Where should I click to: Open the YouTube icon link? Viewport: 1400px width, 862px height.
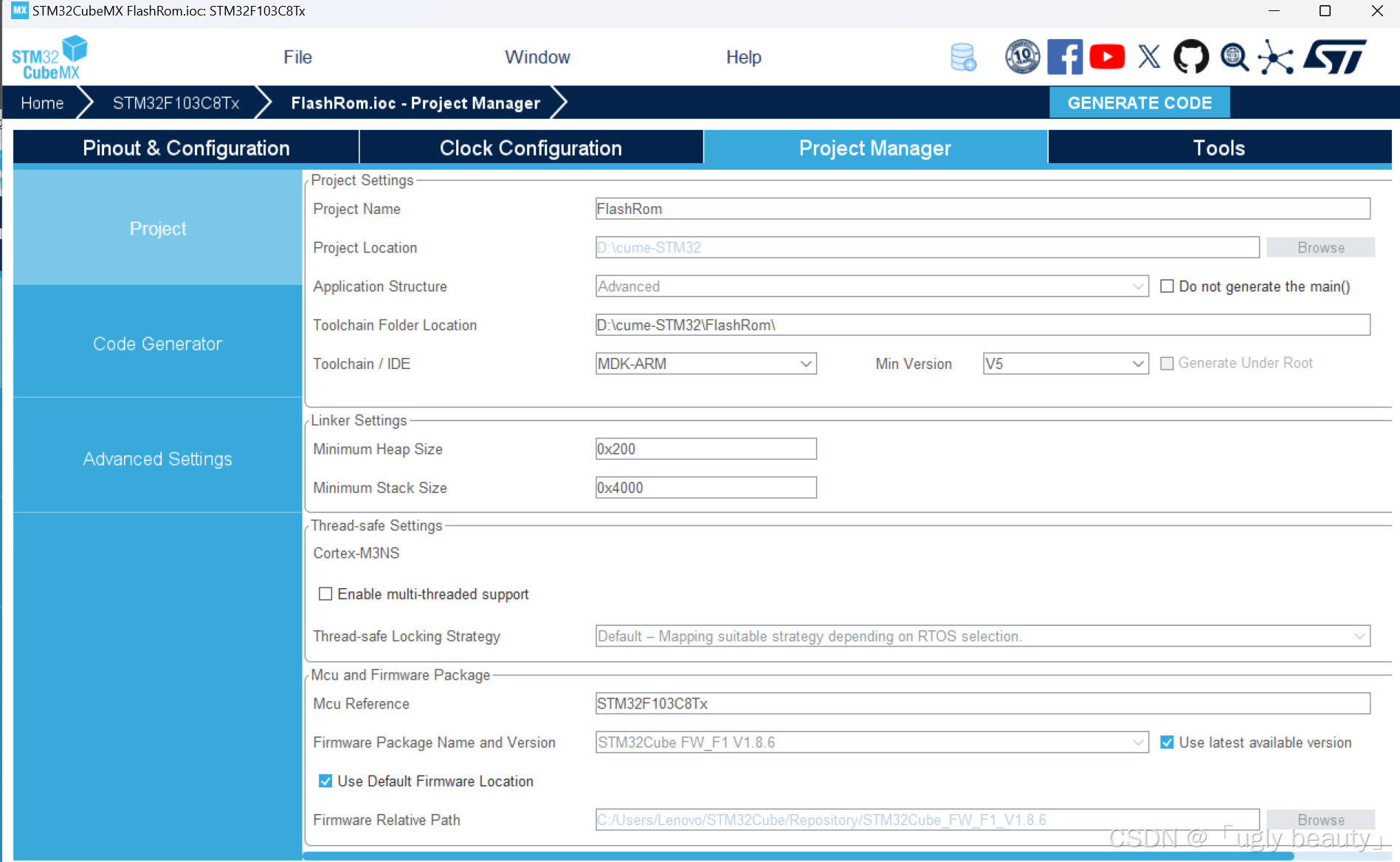[x=1107, y=57]
